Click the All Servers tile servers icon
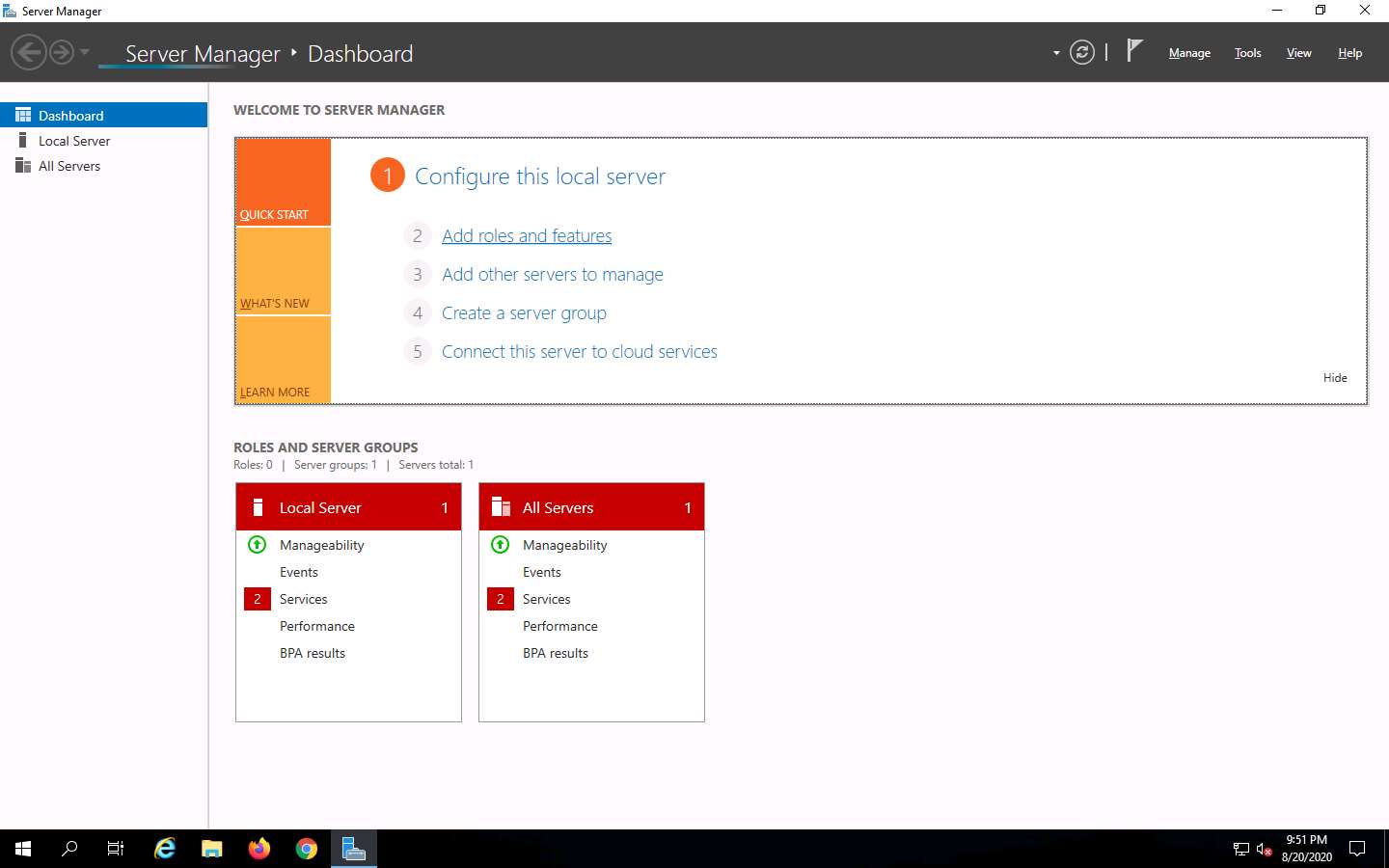 [501, 507]
